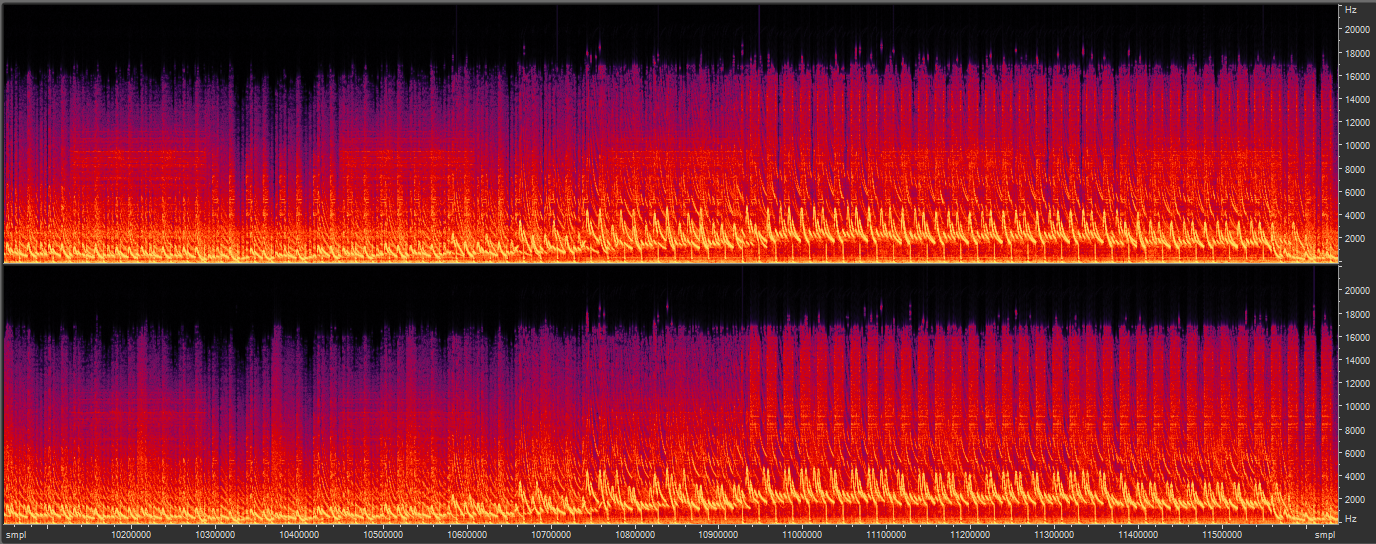Screen dimensions: 1376x544
Task: Click 14000 on the upper channel frequency scale
Action: tap(1357, 99)
